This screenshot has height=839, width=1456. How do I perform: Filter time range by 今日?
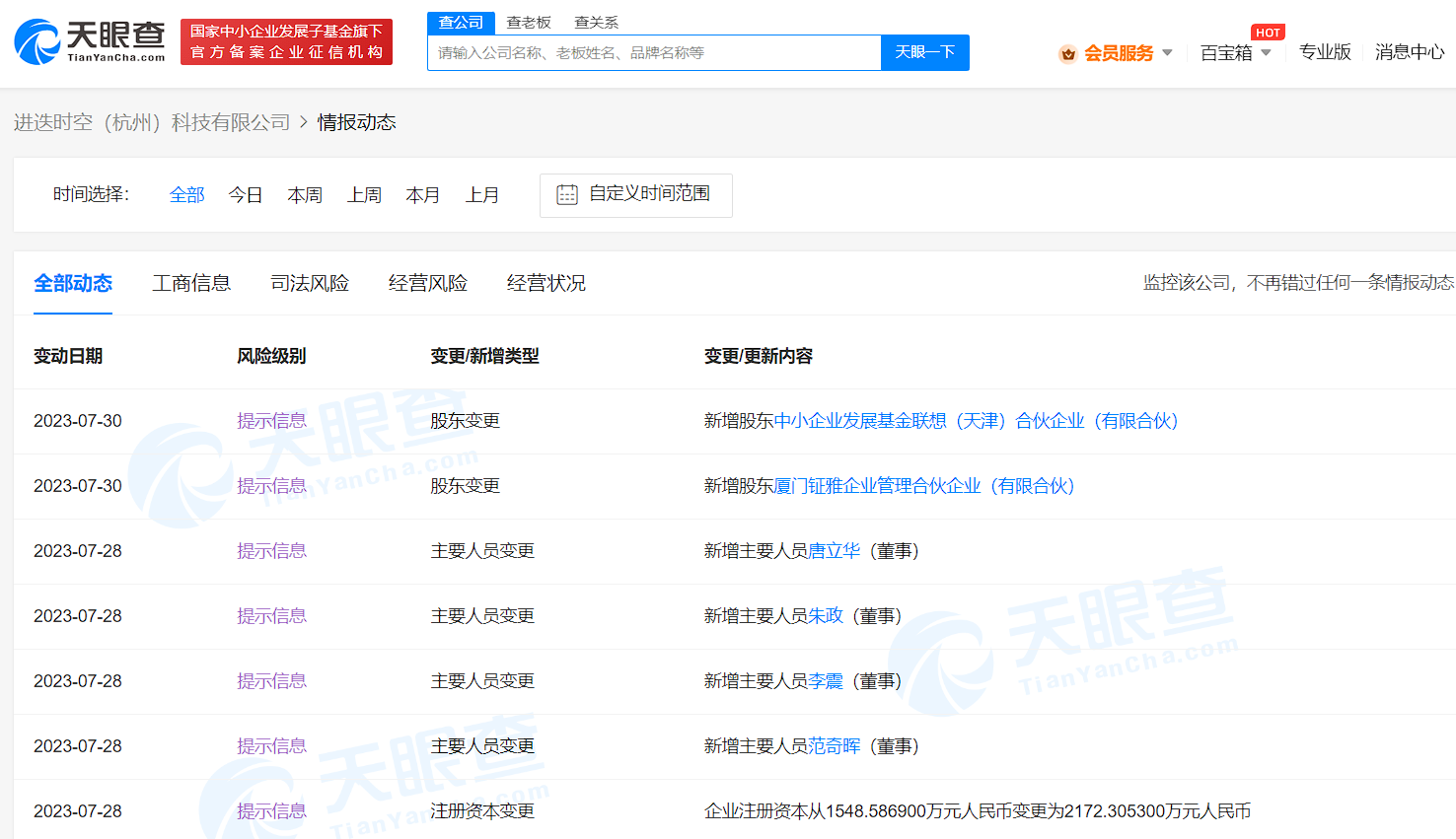(246, 195)
